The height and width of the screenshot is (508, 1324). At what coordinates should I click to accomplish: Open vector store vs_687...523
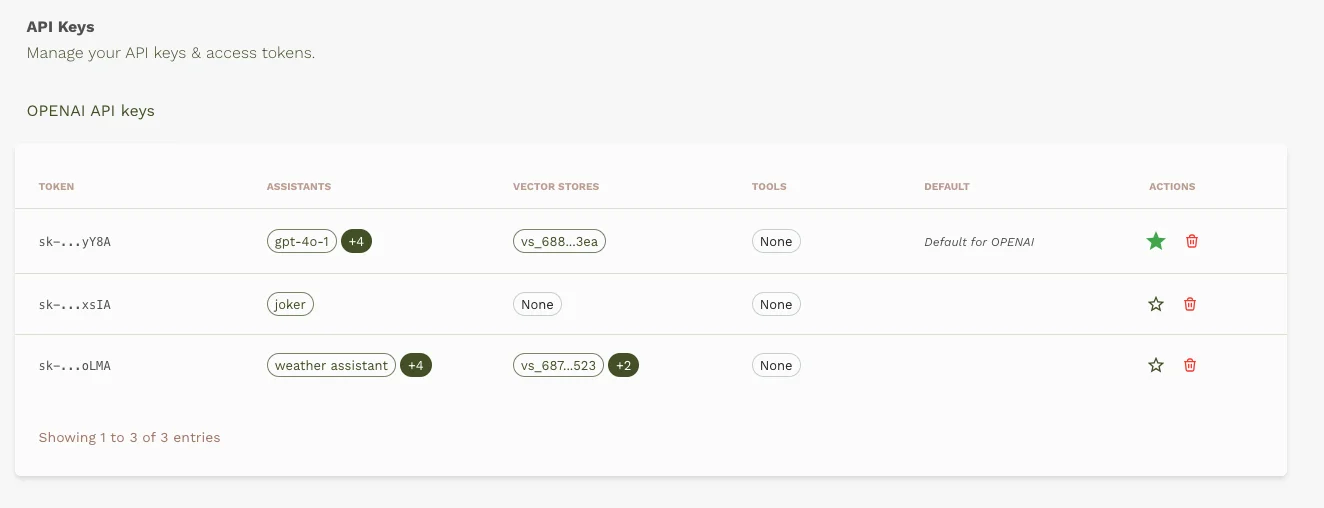558,365
